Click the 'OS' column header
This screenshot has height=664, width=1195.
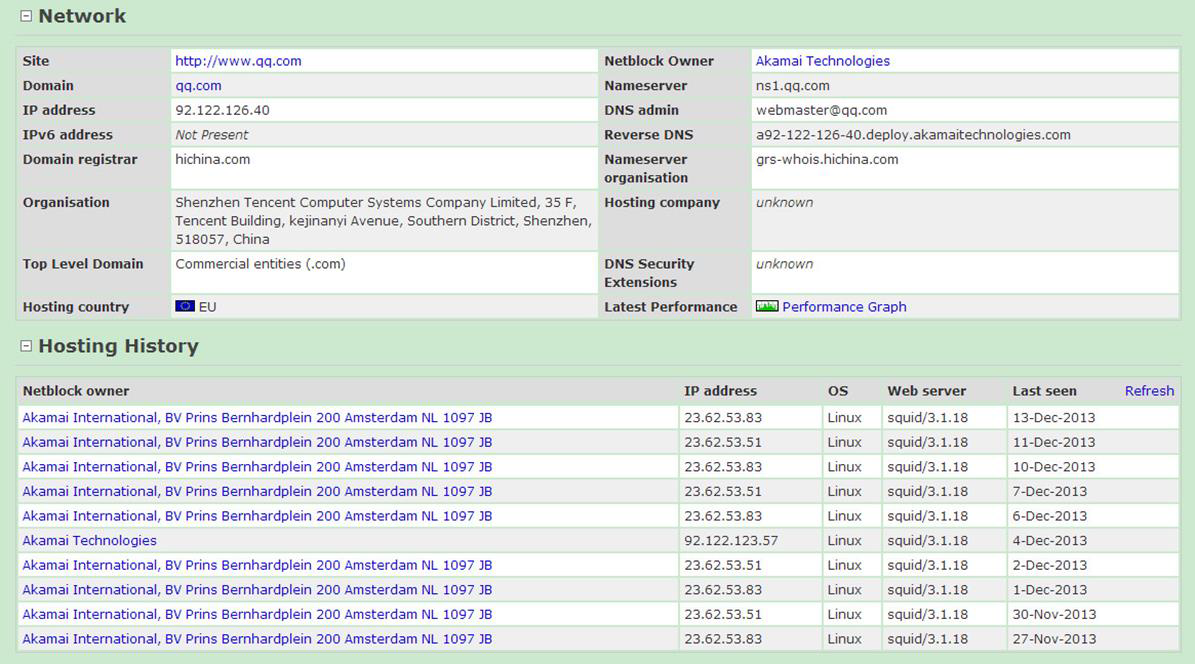click(838, 391)
